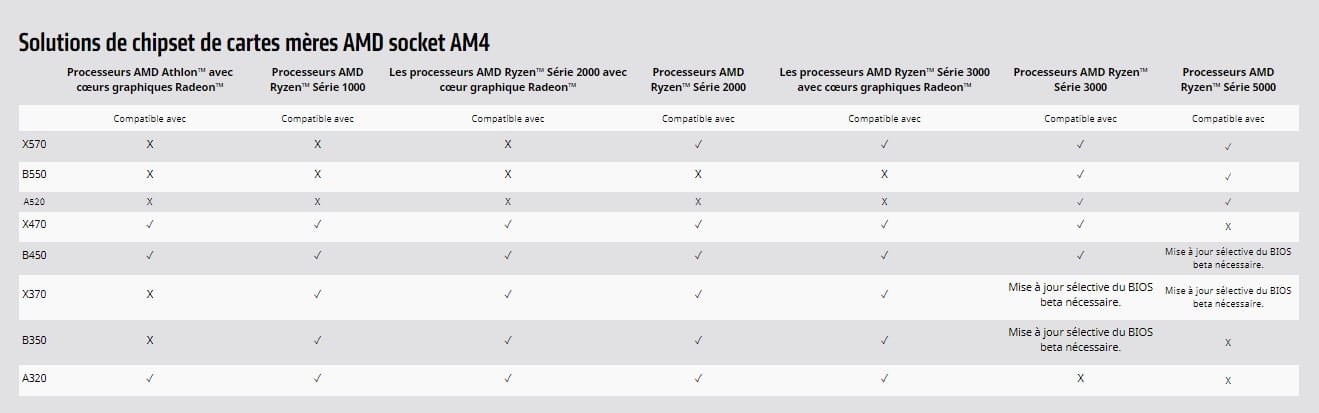Click the X570 row label
Screen dimensions: 1319x413
pos(33,144)
